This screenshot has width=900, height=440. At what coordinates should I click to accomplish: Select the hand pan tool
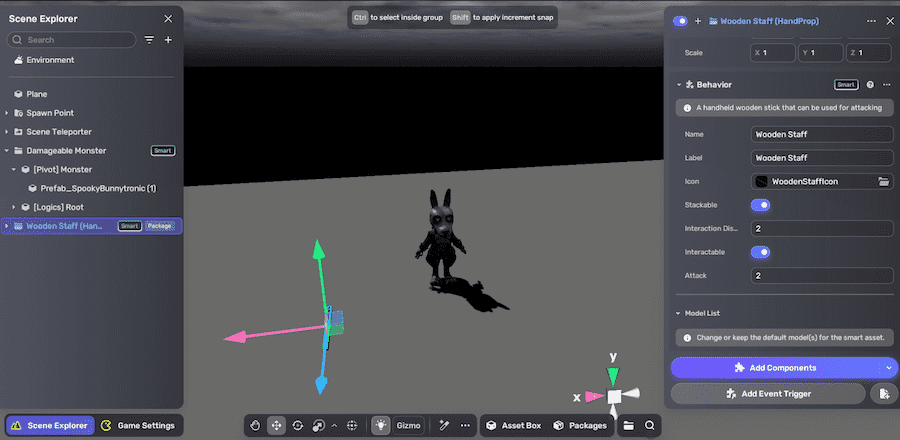point(255,425)
